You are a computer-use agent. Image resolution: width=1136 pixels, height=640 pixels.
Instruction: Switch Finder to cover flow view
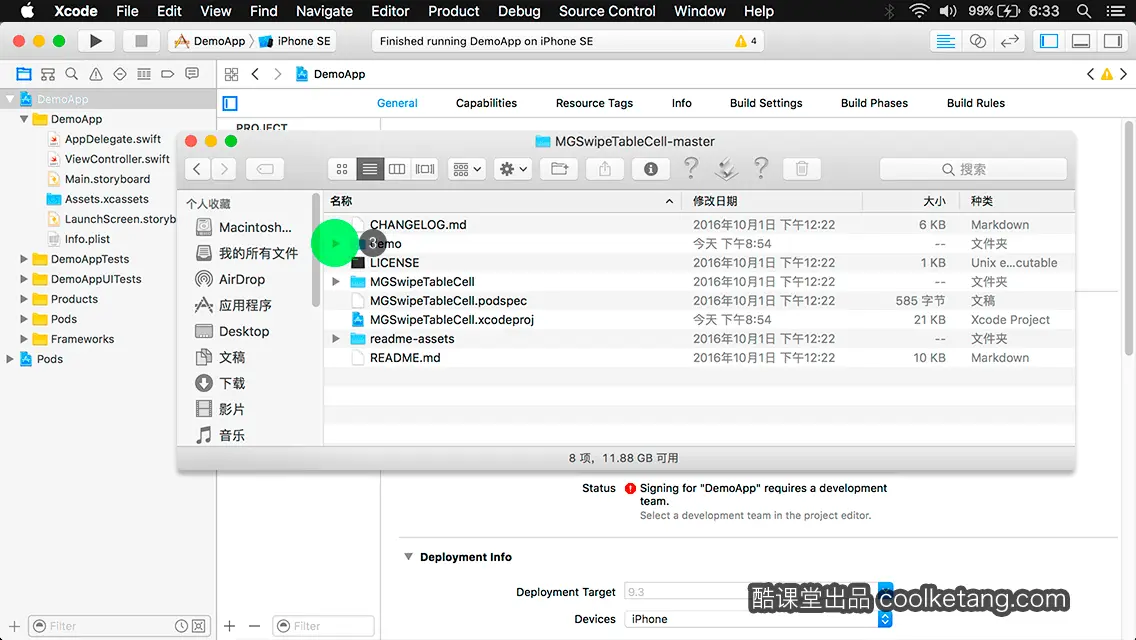pos(425,169)
